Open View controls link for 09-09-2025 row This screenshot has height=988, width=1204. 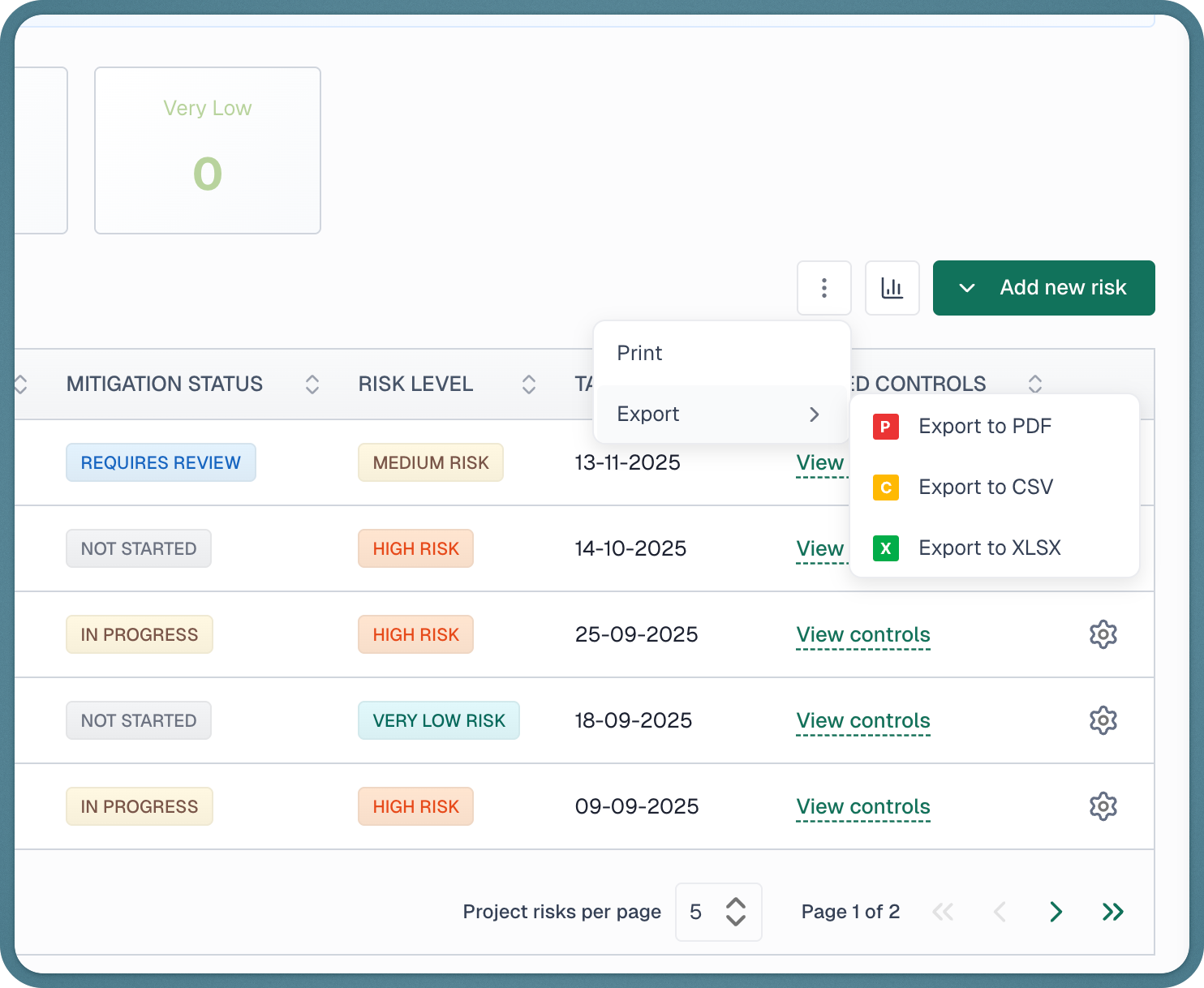click(x=862, y=806)
